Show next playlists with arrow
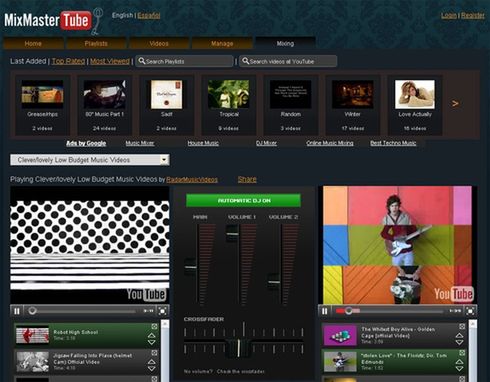 click(455, 104)
